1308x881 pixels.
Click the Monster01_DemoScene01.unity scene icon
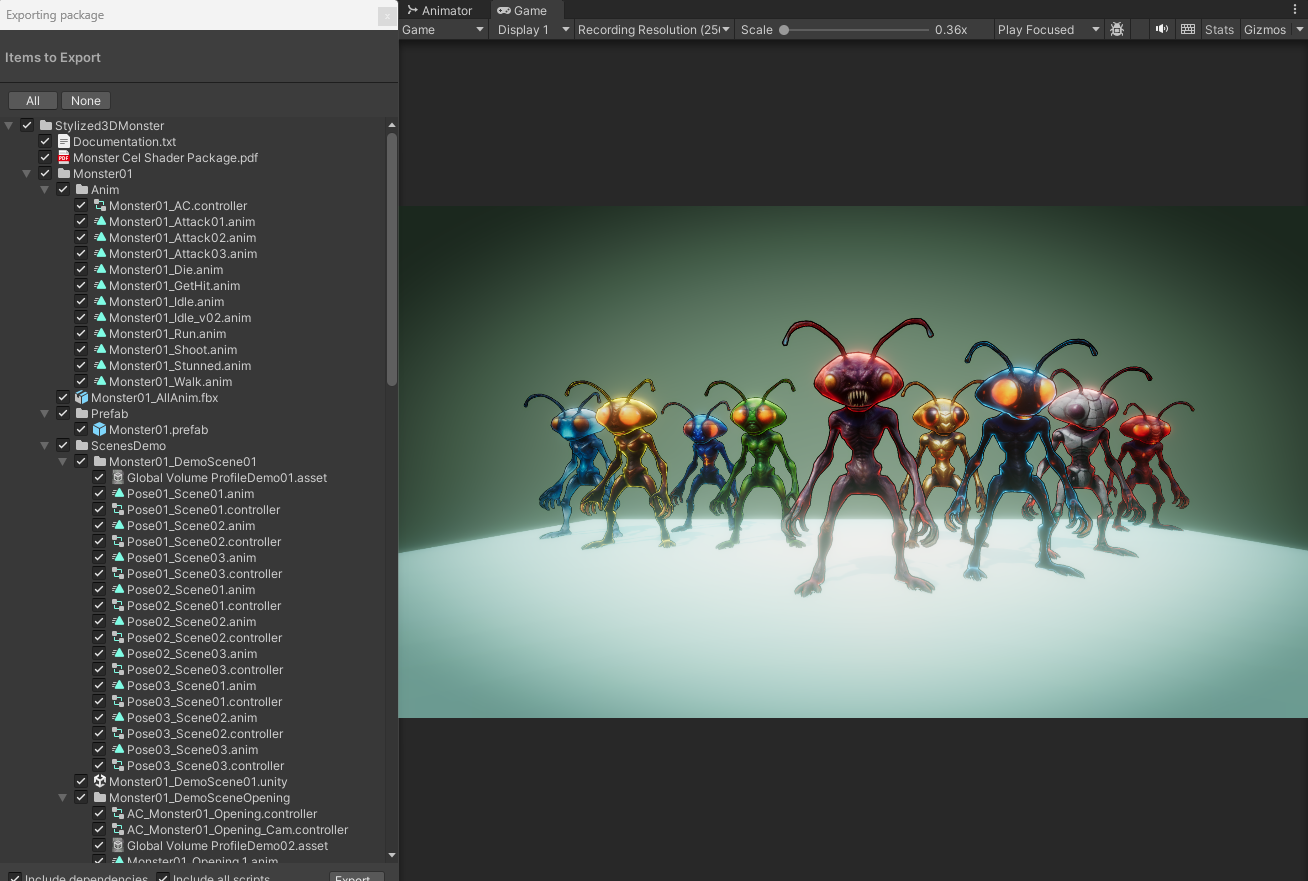(100, 782)
